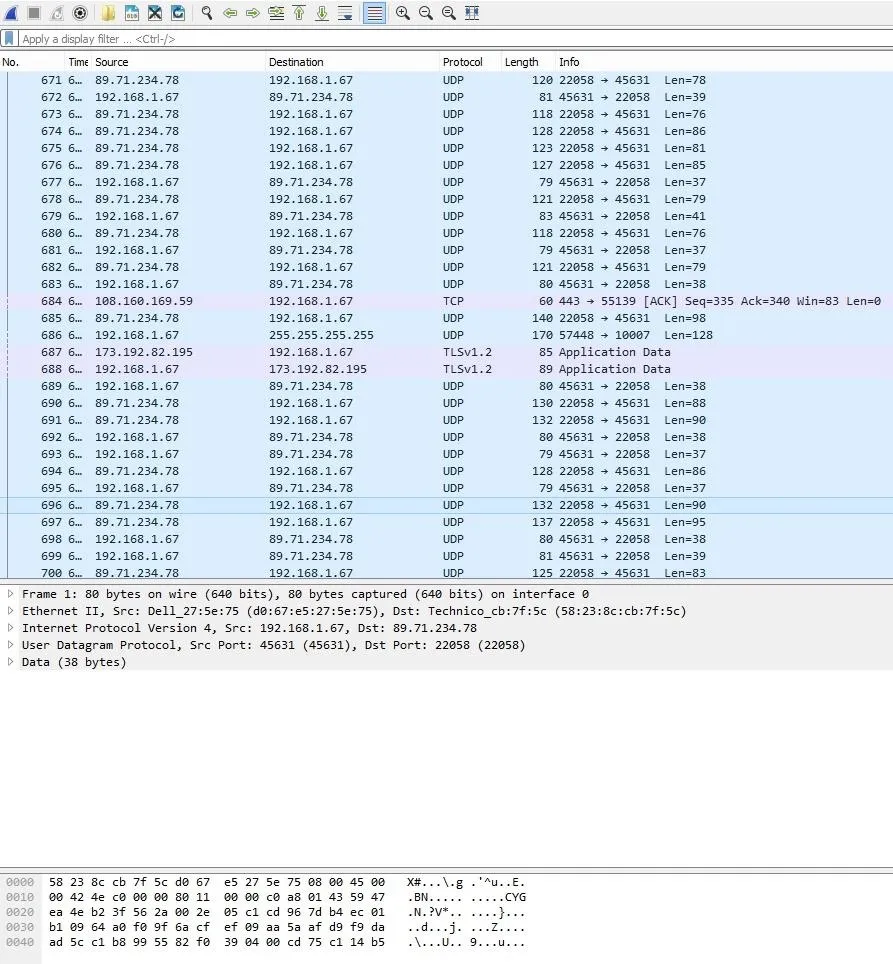Reload this capture file

tap(178, 13)
